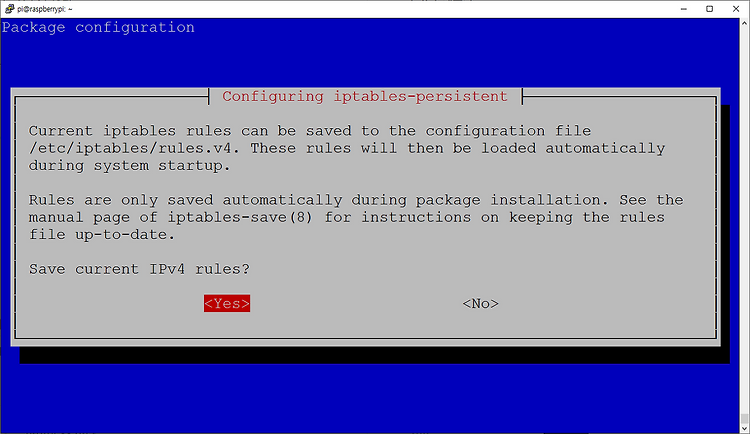Click the scrollbar down arrow
Viewport: 750px width, 434px height.
[745, 429]
